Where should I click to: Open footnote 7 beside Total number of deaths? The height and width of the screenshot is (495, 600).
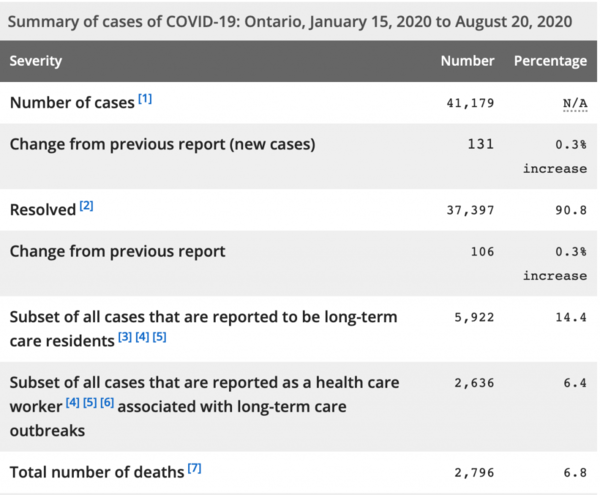[194, 467]
